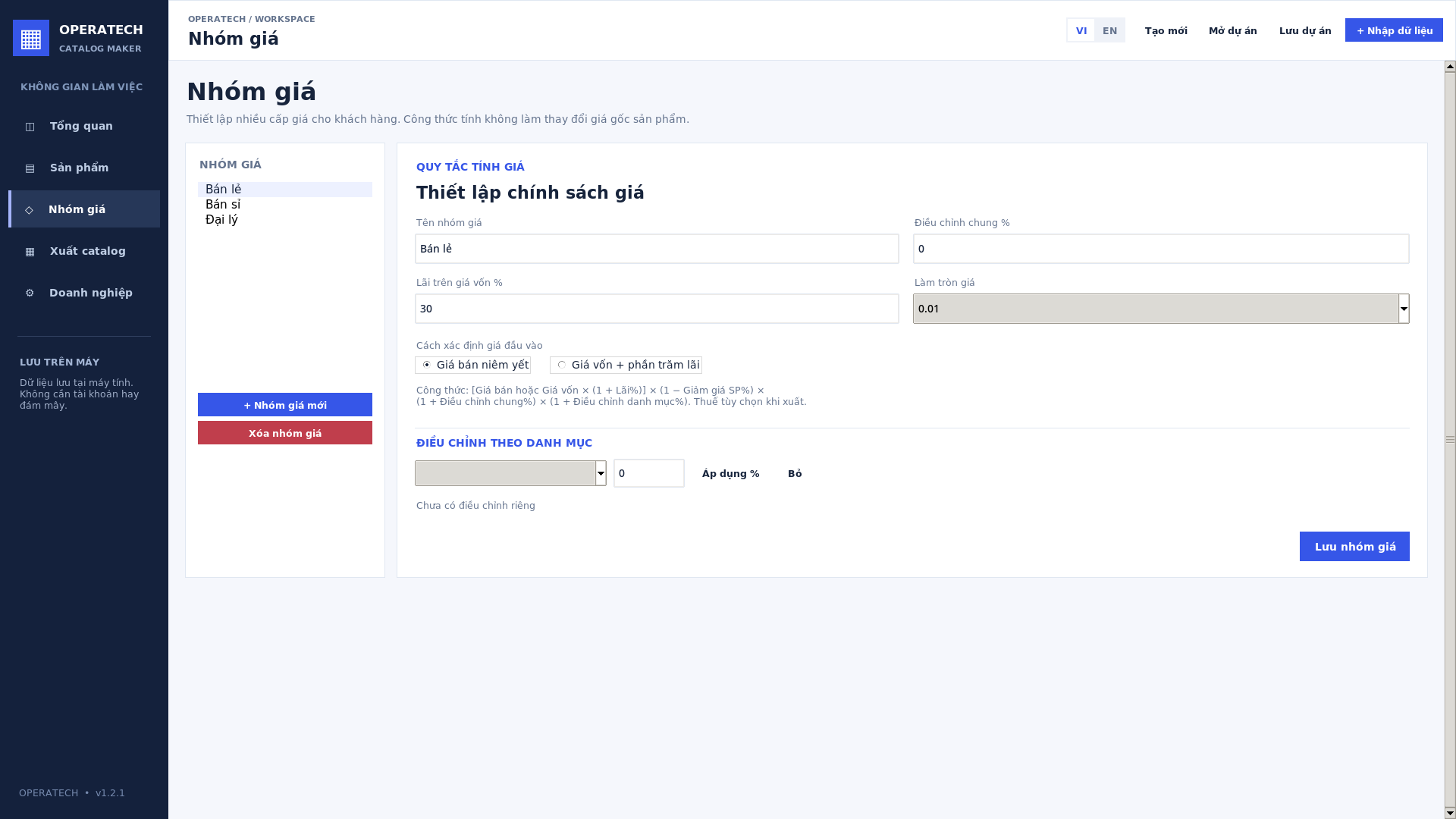Screen dimensions: 1456x819
Task: Click the Sản phẩm sidebar icon
Action: point(30,168)
